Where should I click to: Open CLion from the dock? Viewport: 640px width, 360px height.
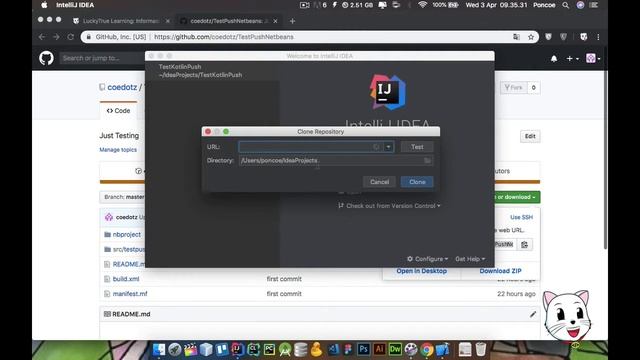253,349
